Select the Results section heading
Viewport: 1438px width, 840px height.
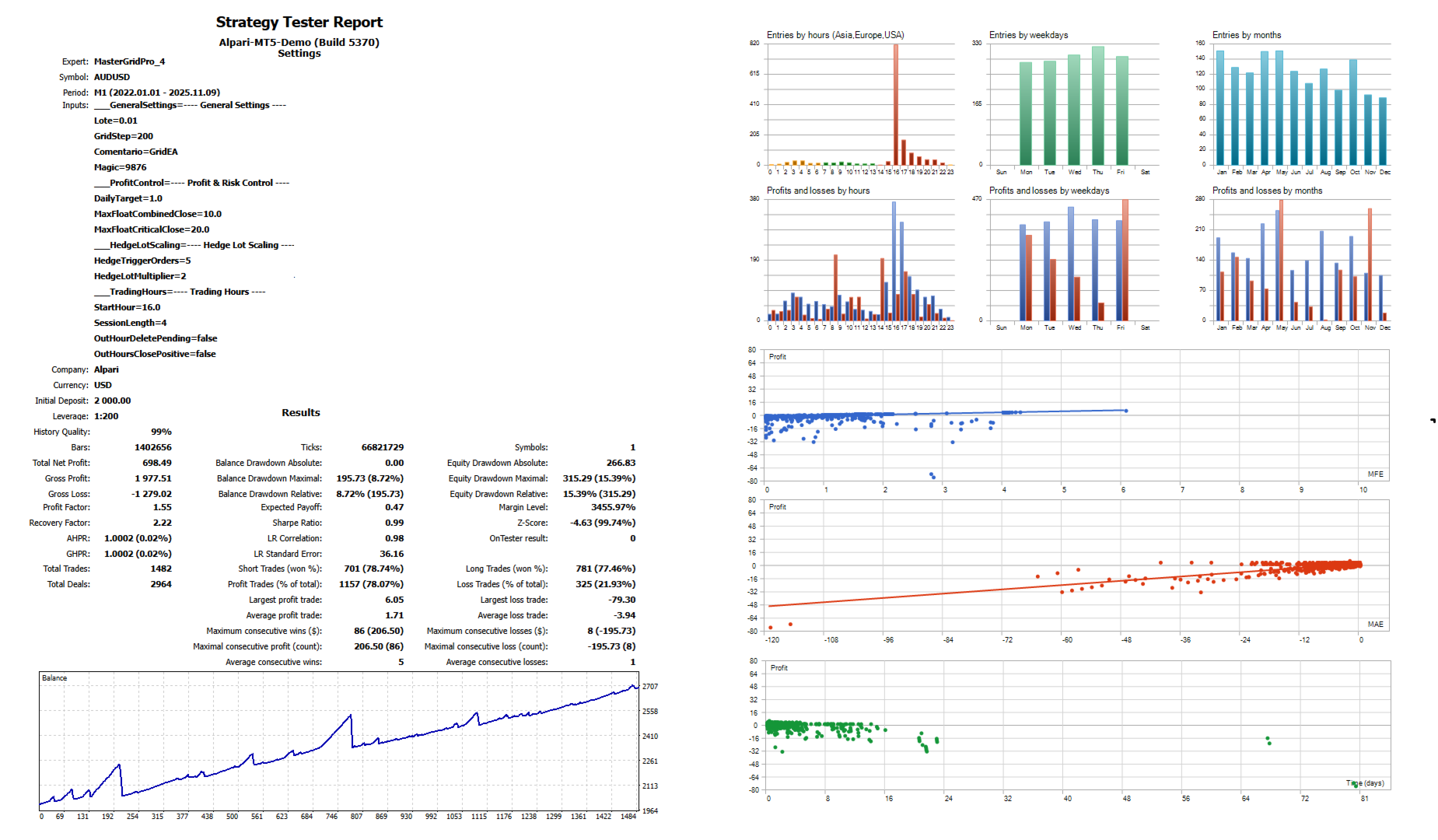pyautogui.click(x=301, y=413)
